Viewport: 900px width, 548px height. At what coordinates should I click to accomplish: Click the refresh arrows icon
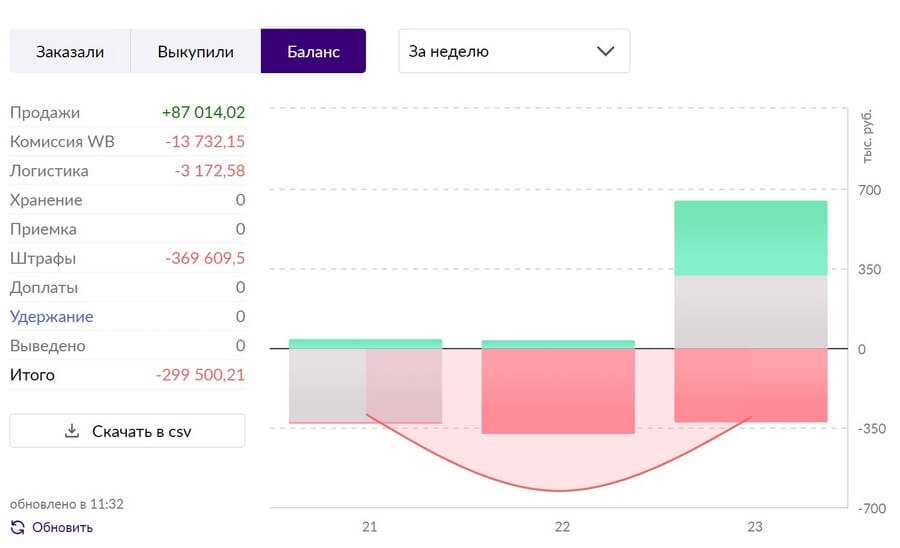coord(17,527)
